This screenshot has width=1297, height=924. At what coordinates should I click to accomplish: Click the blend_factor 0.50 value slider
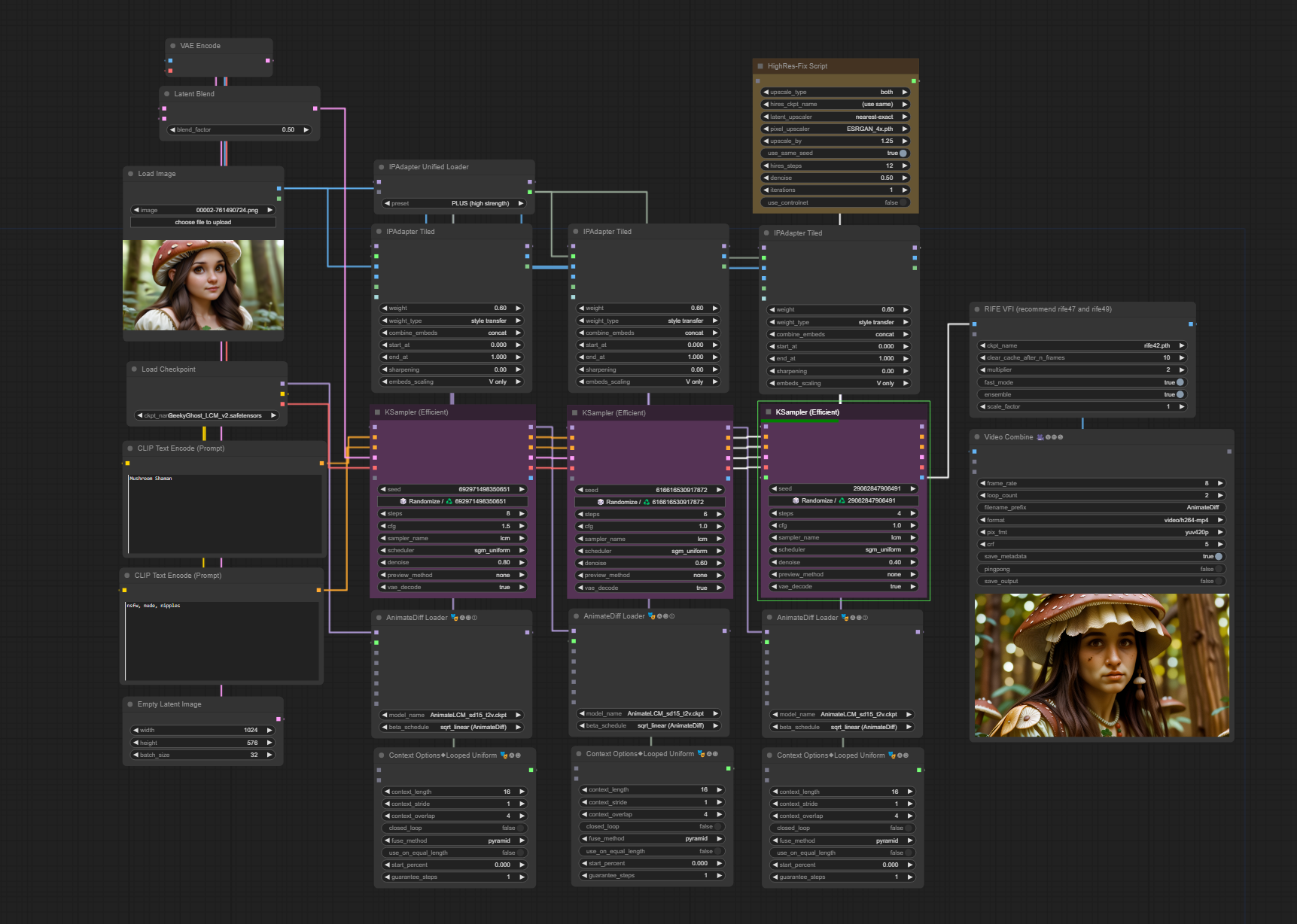pyautogui.click(x=239, y=129)
